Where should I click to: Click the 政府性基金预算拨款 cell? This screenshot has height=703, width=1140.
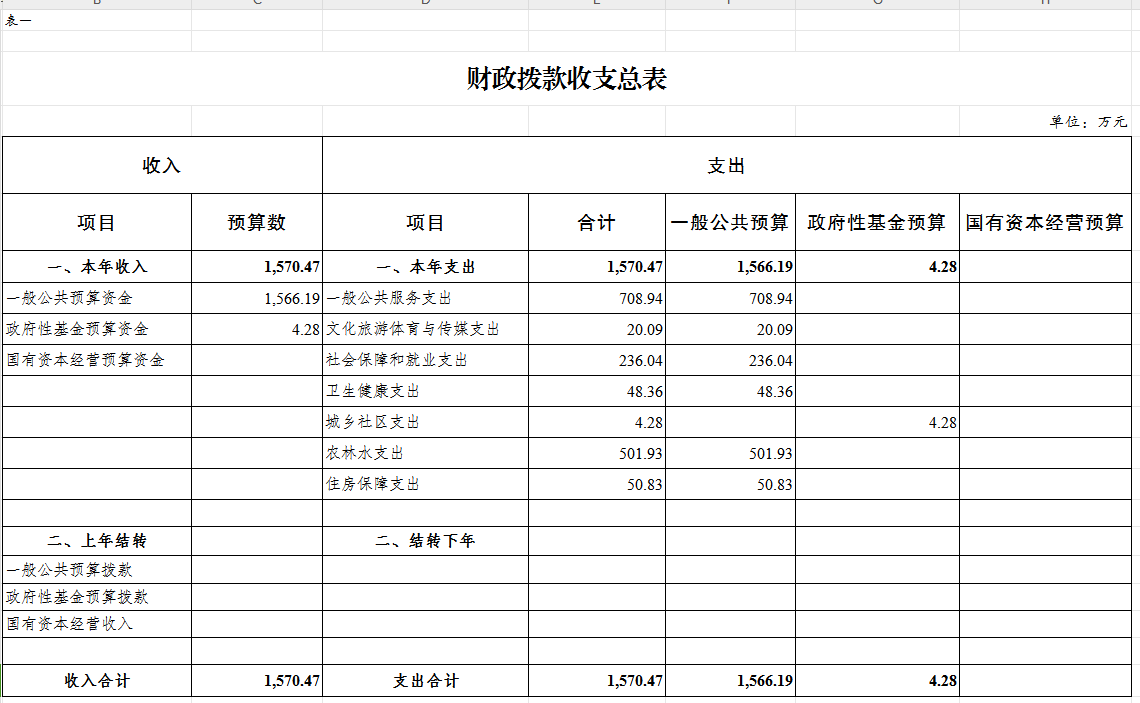[x=97, y=597]
